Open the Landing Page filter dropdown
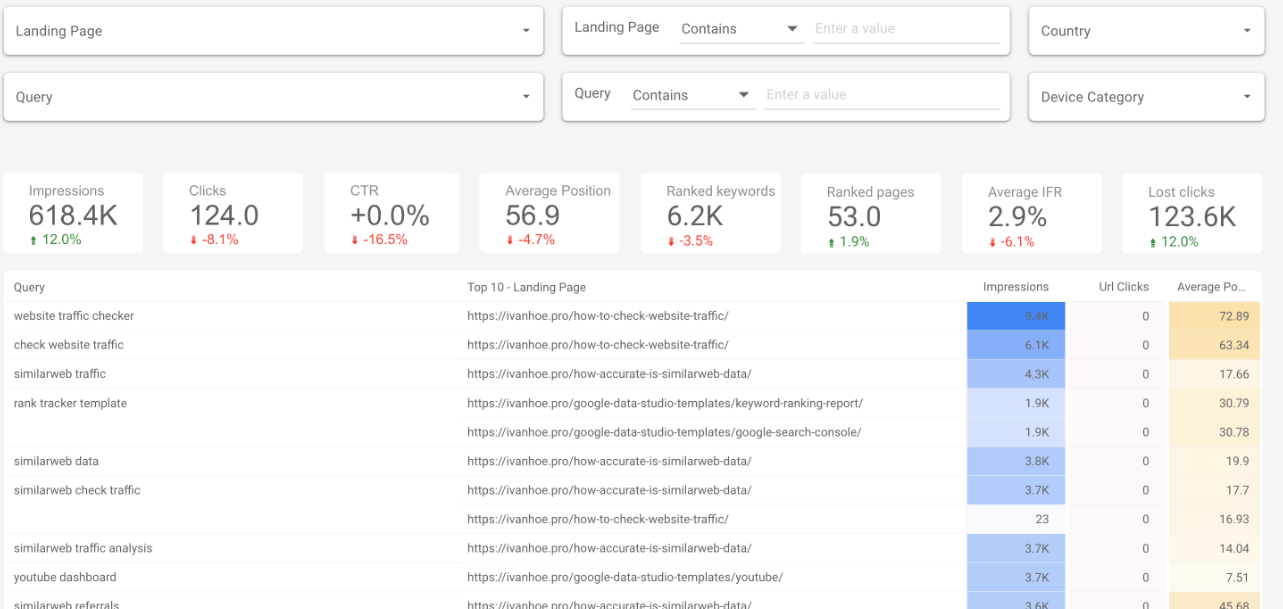 (273, 31)
